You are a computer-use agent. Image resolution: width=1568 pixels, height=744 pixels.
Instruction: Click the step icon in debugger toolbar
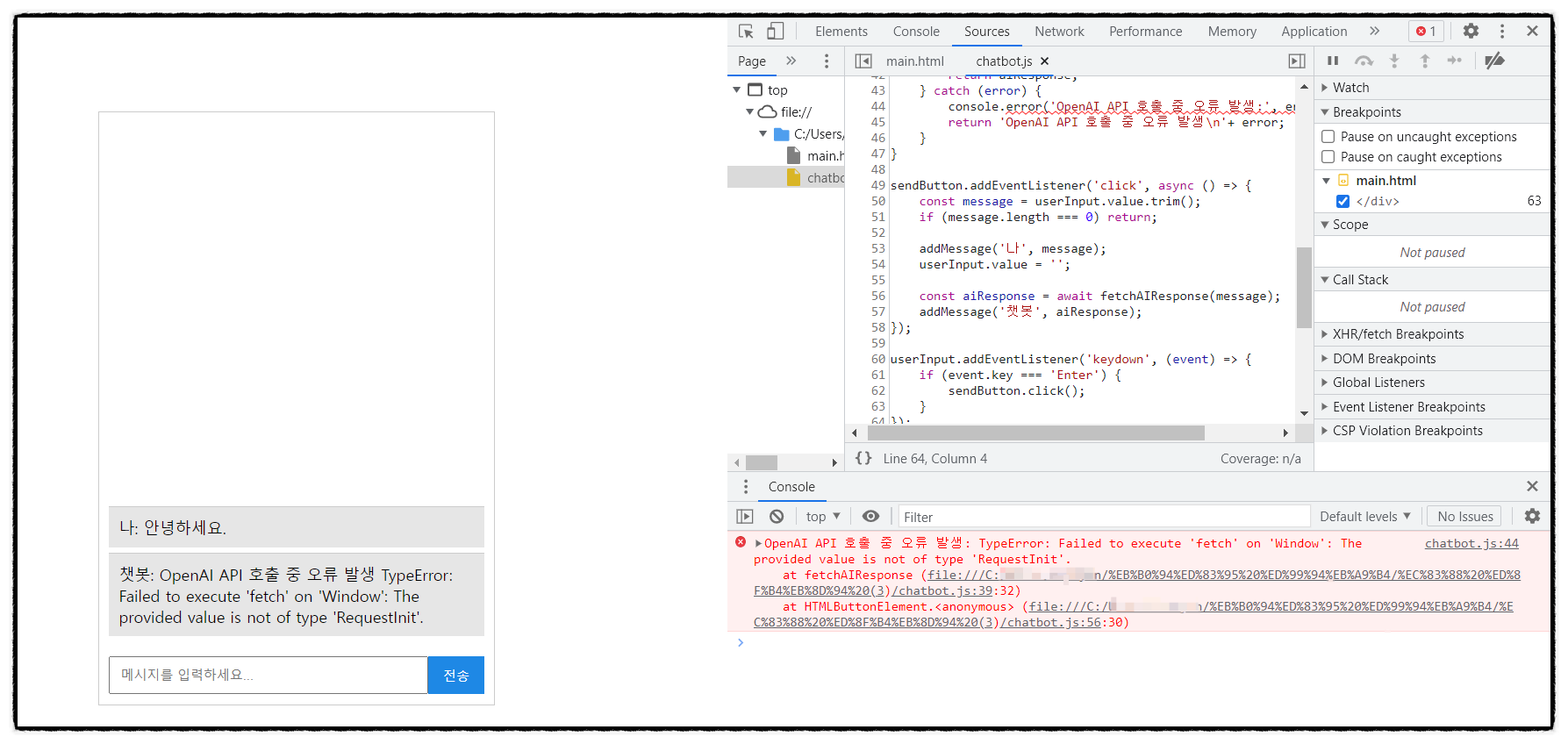(1455, 61)
